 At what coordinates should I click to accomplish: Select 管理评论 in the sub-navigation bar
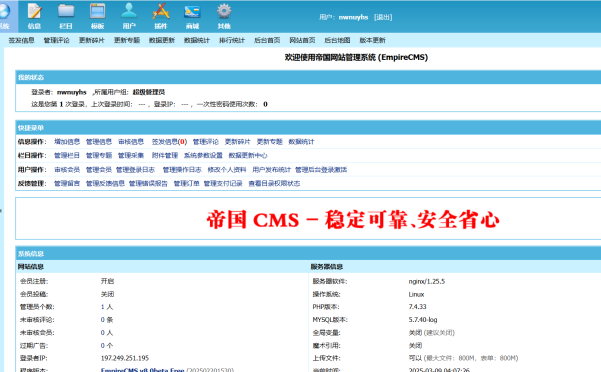click(x=56, y=40)
